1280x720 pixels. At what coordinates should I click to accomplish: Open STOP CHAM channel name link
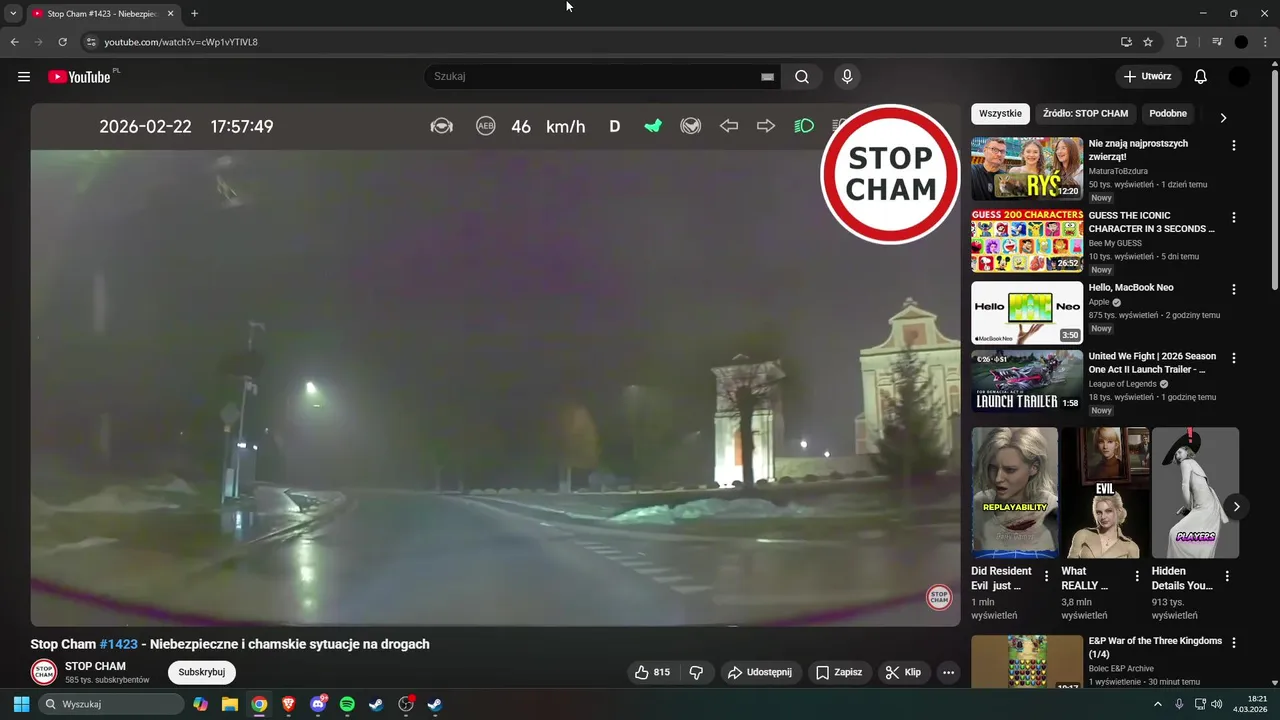pyautogui.click(x=95, y=666)
